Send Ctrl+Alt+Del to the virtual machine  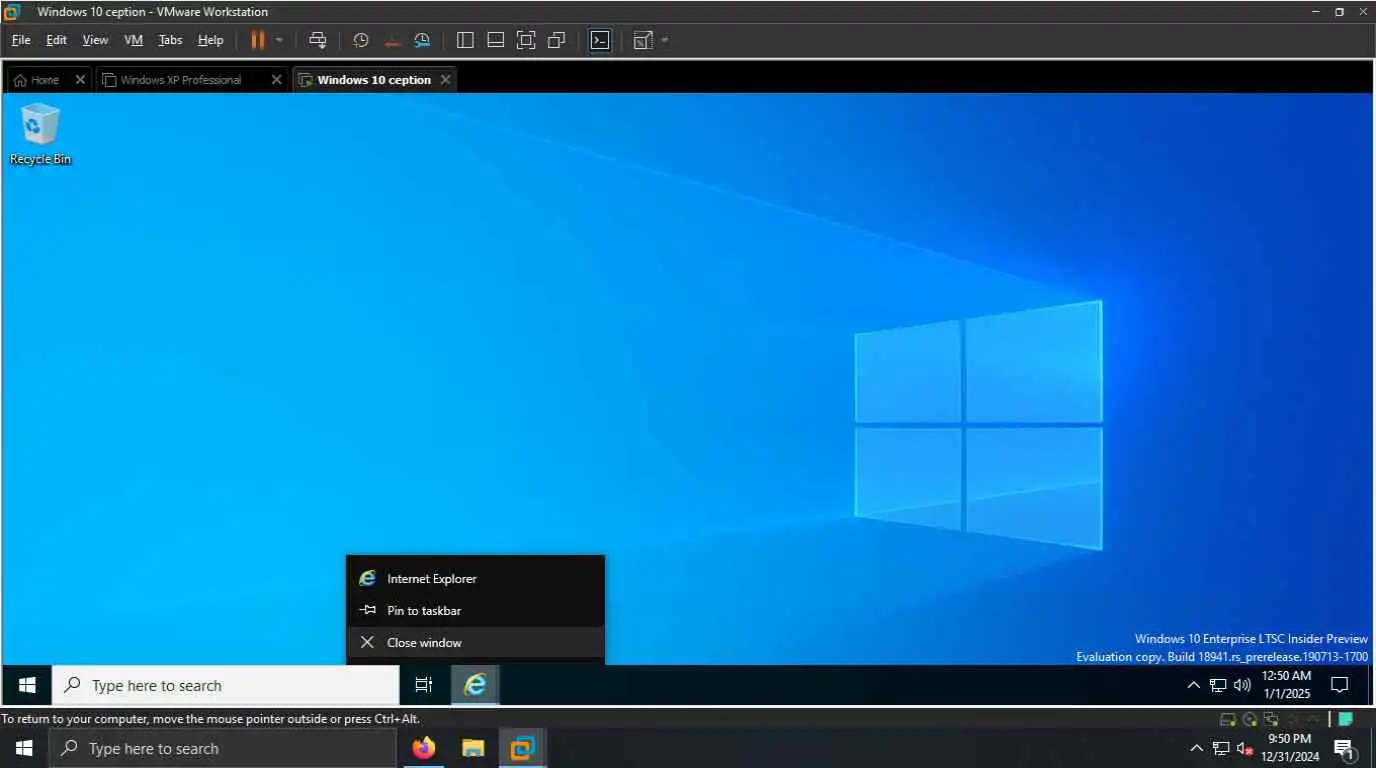(x=318, y=40)
